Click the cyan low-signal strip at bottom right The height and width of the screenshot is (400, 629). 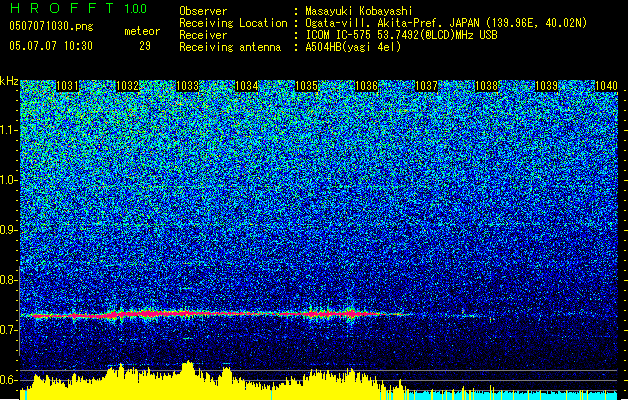[511, 396]
